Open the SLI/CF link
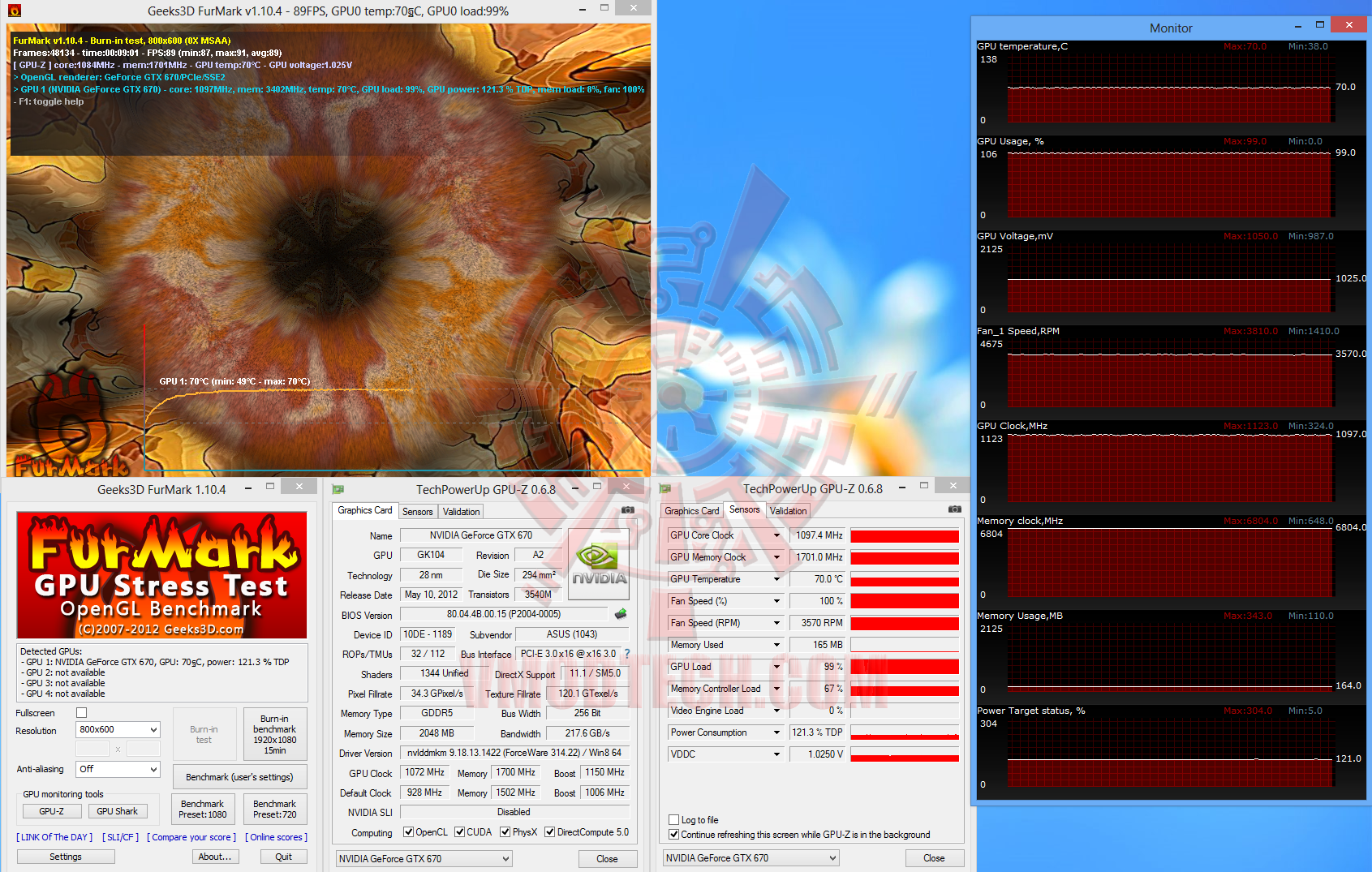 [121, 837]
